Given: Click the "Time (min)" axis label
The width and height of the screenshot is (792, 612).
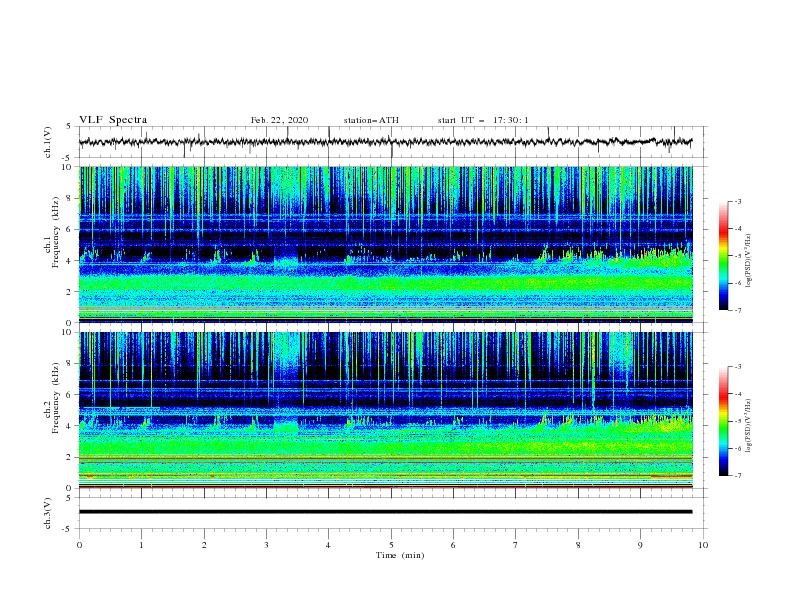Looking at the screenshot, I should click(400, 555).
